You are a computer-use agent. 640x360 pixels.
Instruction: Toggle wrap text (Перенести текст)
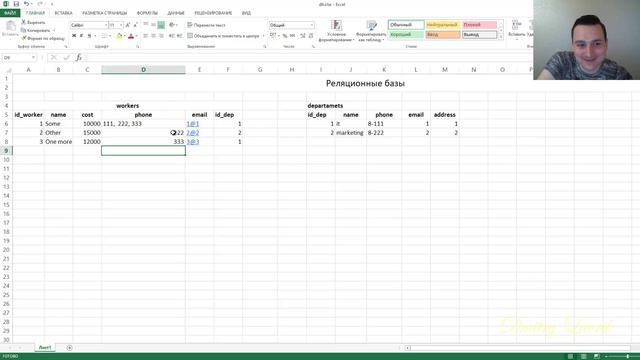[x=206, y=25]
